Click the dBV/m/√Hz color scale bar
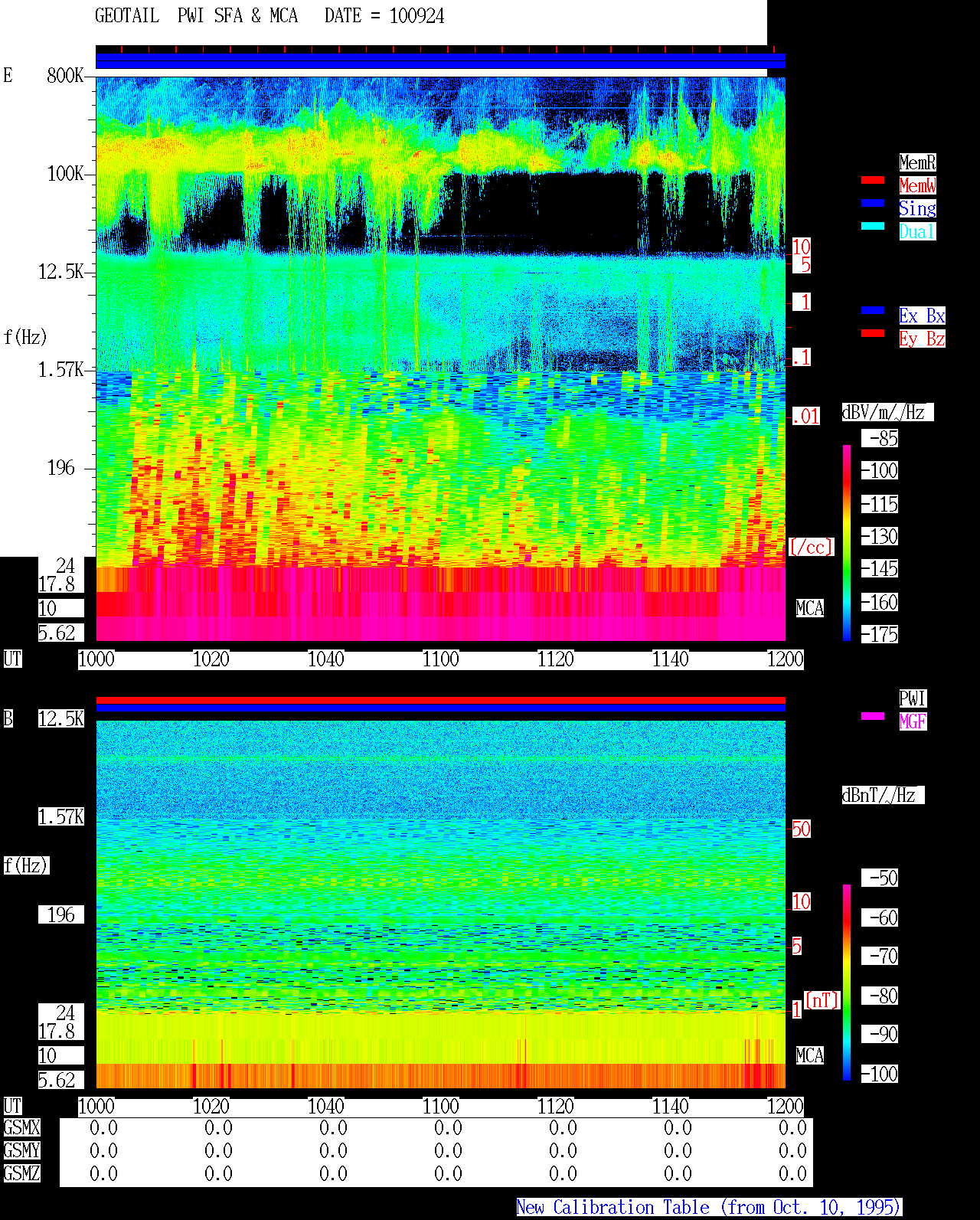980x1220 pixels. click(847, 542)
